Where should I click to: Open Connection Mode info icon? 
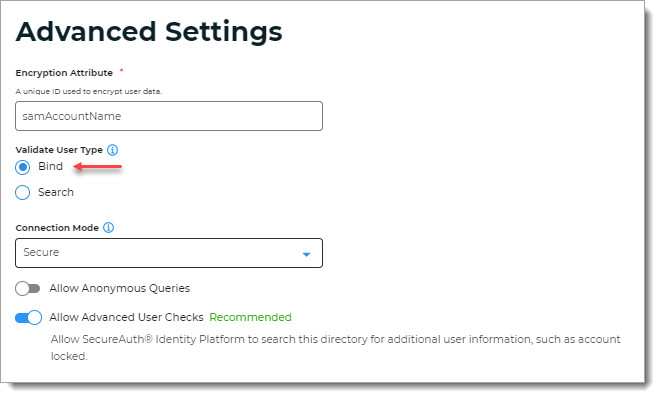click(x=109, y=228)
